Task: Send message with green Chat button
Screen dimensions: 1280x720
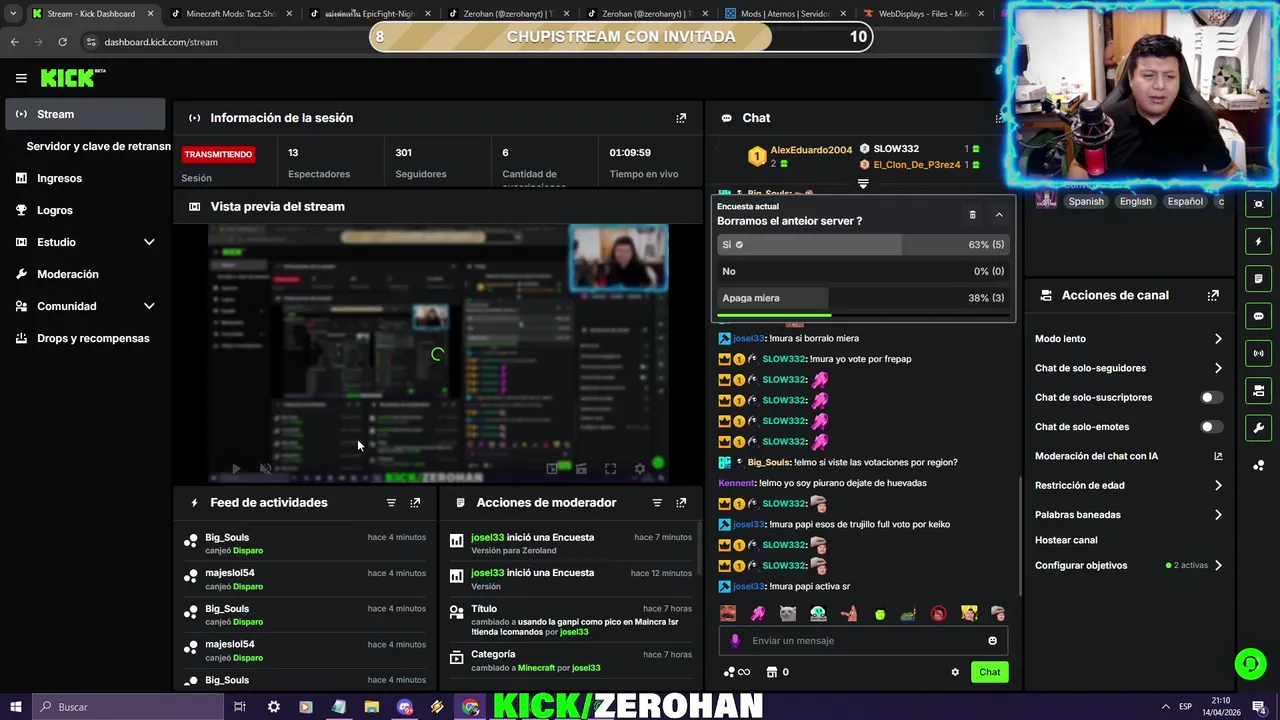Action: pos(989,672)
